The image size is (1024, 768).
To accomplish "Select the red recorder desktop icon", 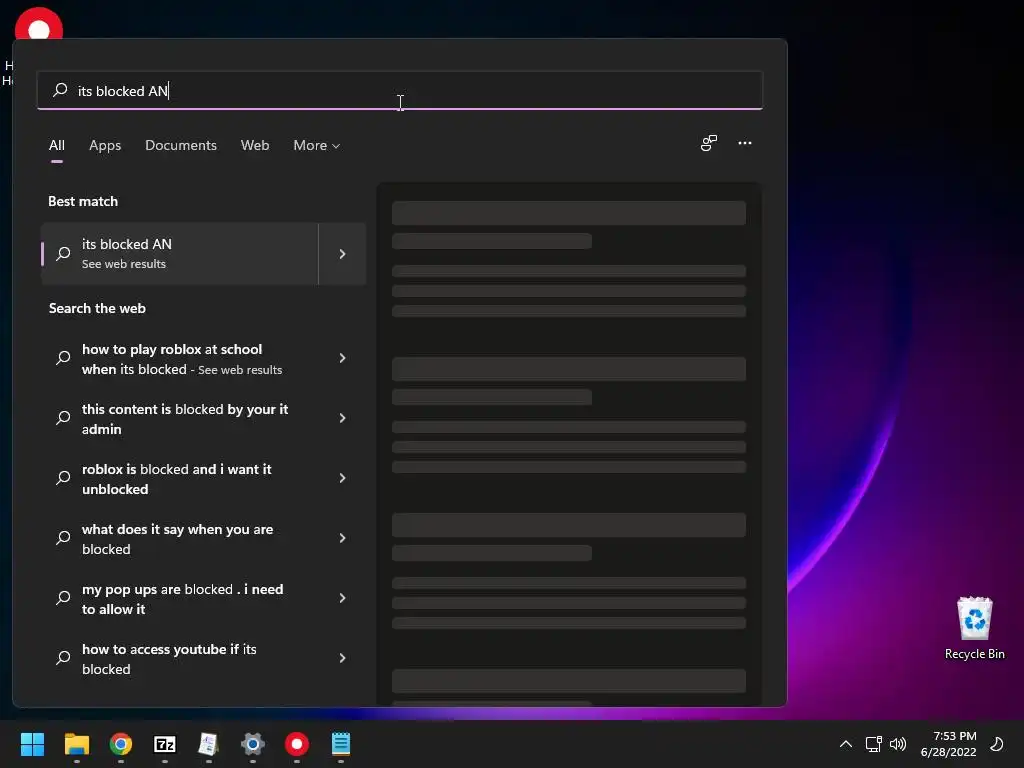I will pyautogui.click(x=39, y=25).
